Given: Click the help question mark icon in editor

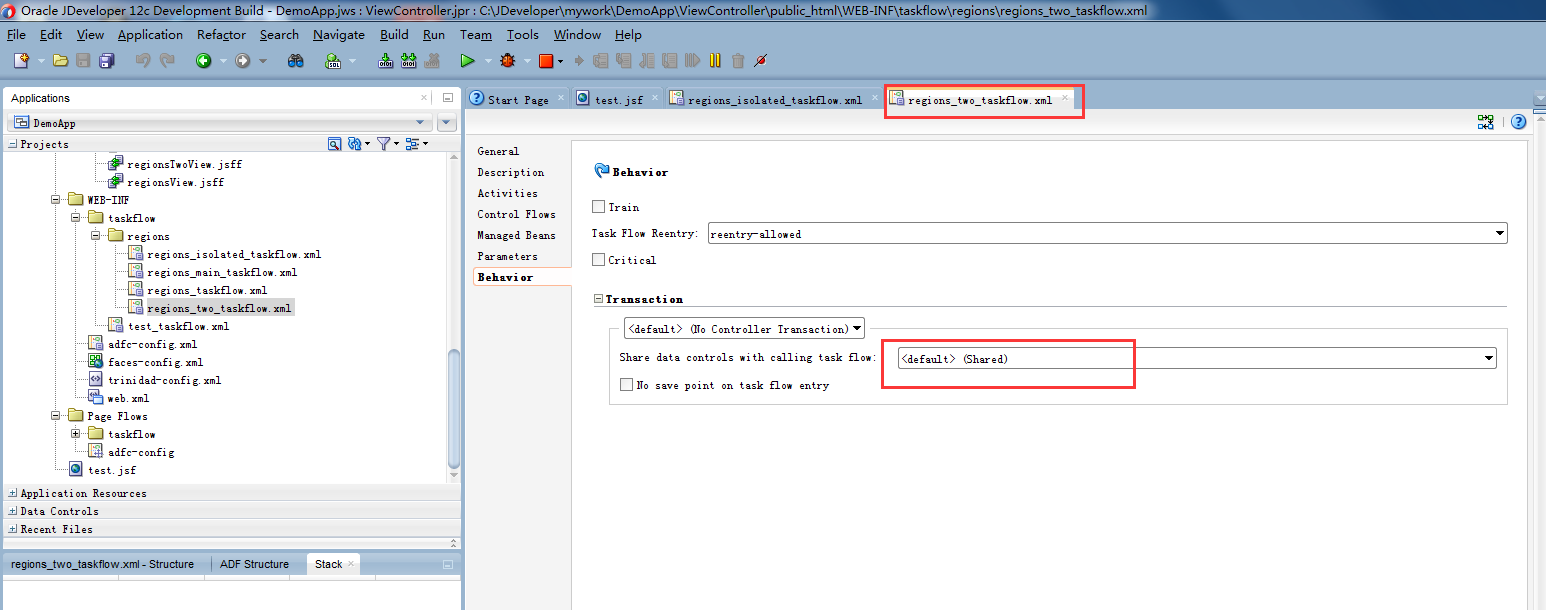Looking at the screenshot, I should [x=1518, y=122].
